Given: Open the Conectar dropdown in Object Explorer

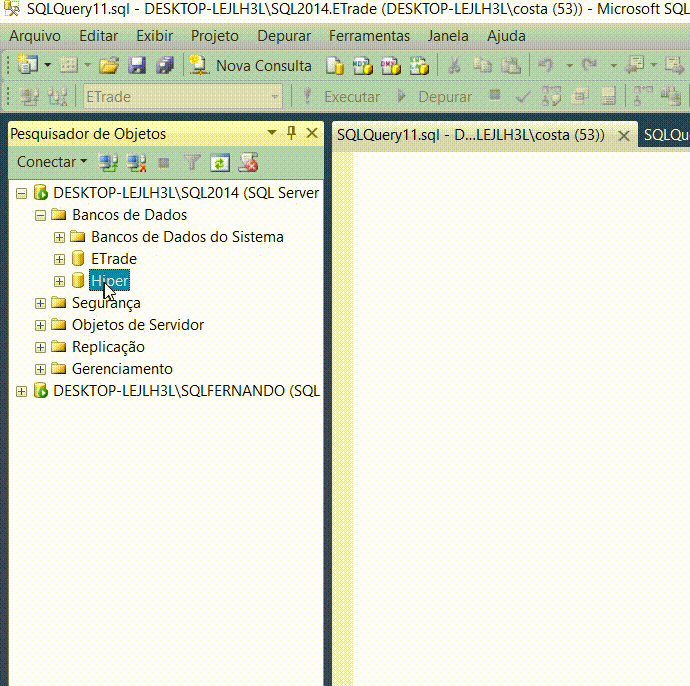Looking at the screenshot, I should point(51,162).
